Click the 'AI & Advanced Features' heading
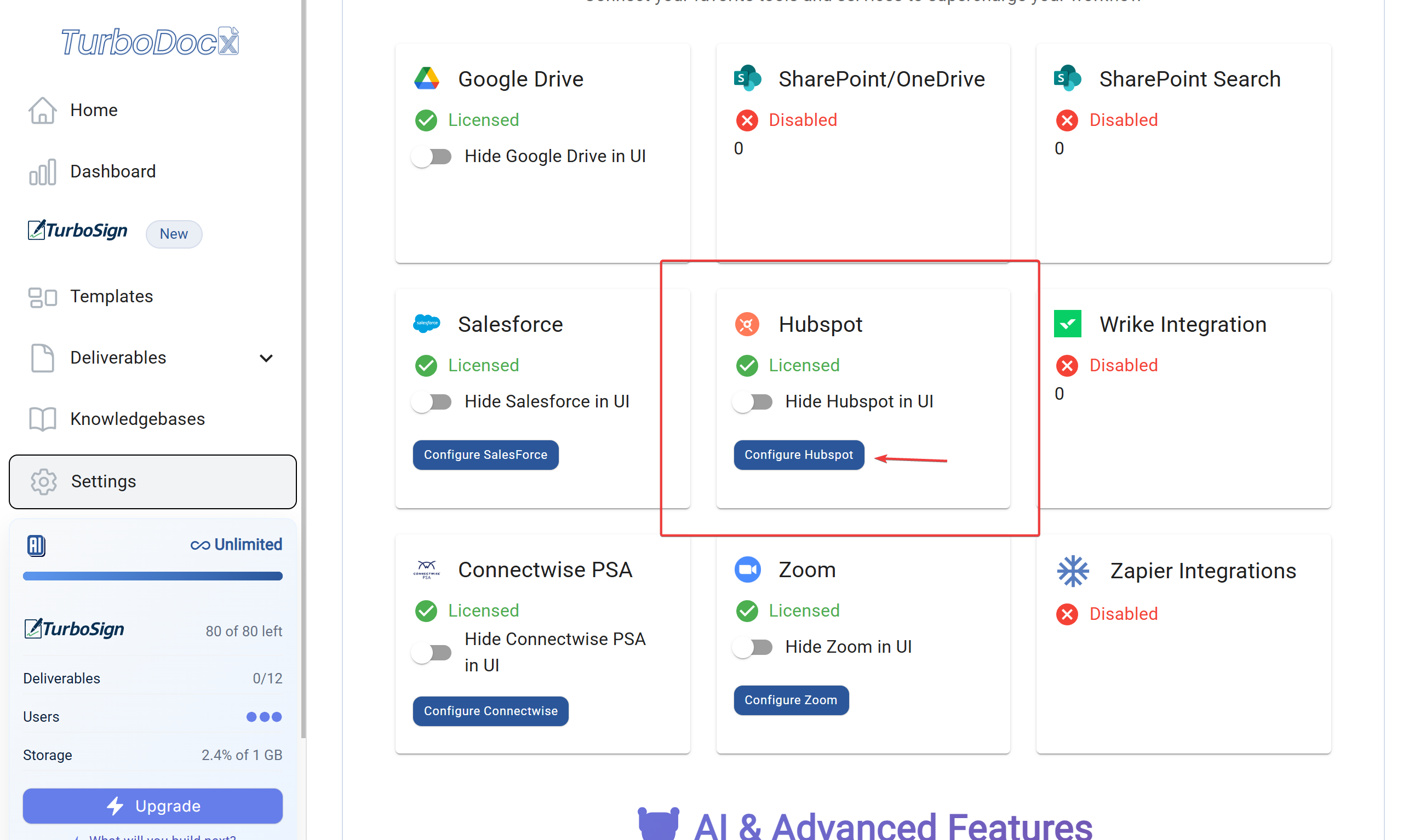This screenshot has width=1420, height=840. coord(894,826)
